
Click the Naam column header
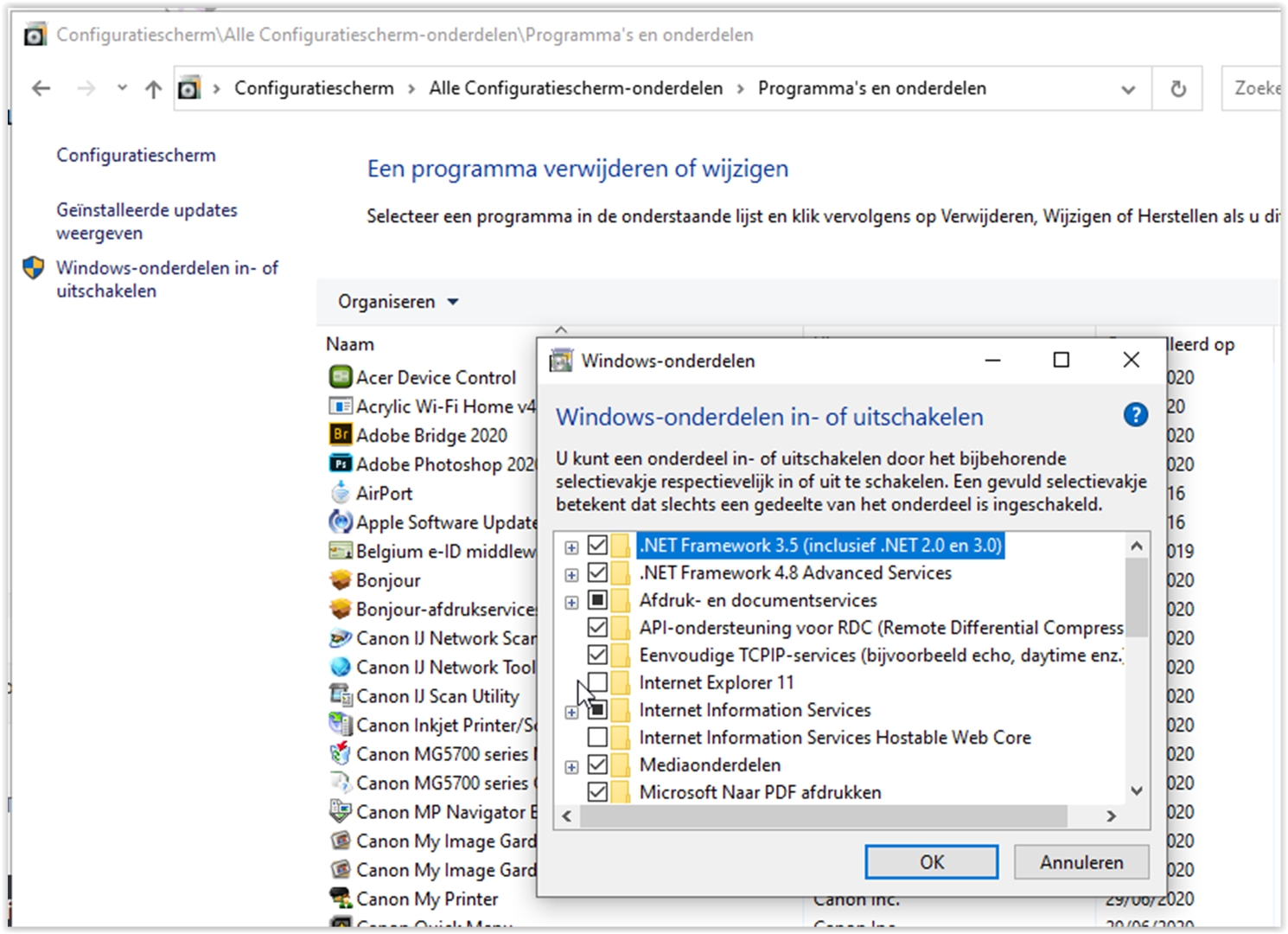click(x=350, y=344)
